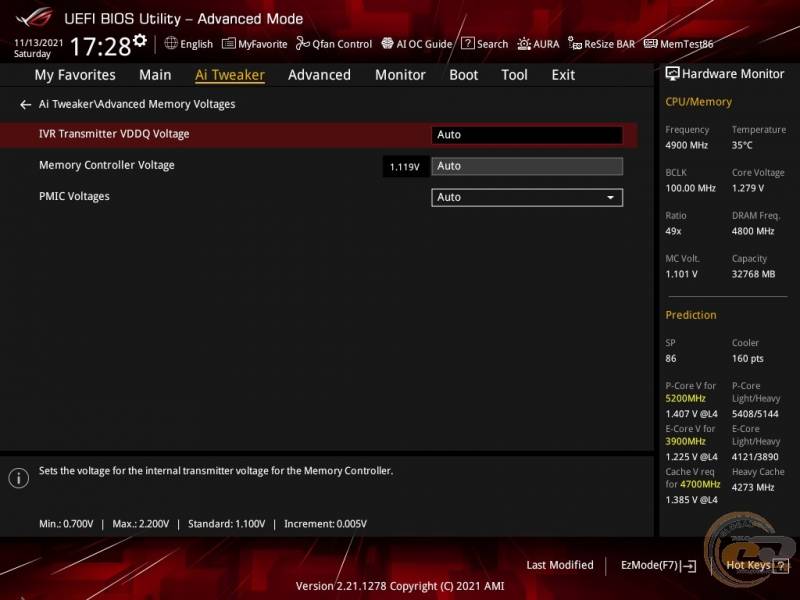
Task: Open the Hot Keys help
Action: click(x=758, y=565)
